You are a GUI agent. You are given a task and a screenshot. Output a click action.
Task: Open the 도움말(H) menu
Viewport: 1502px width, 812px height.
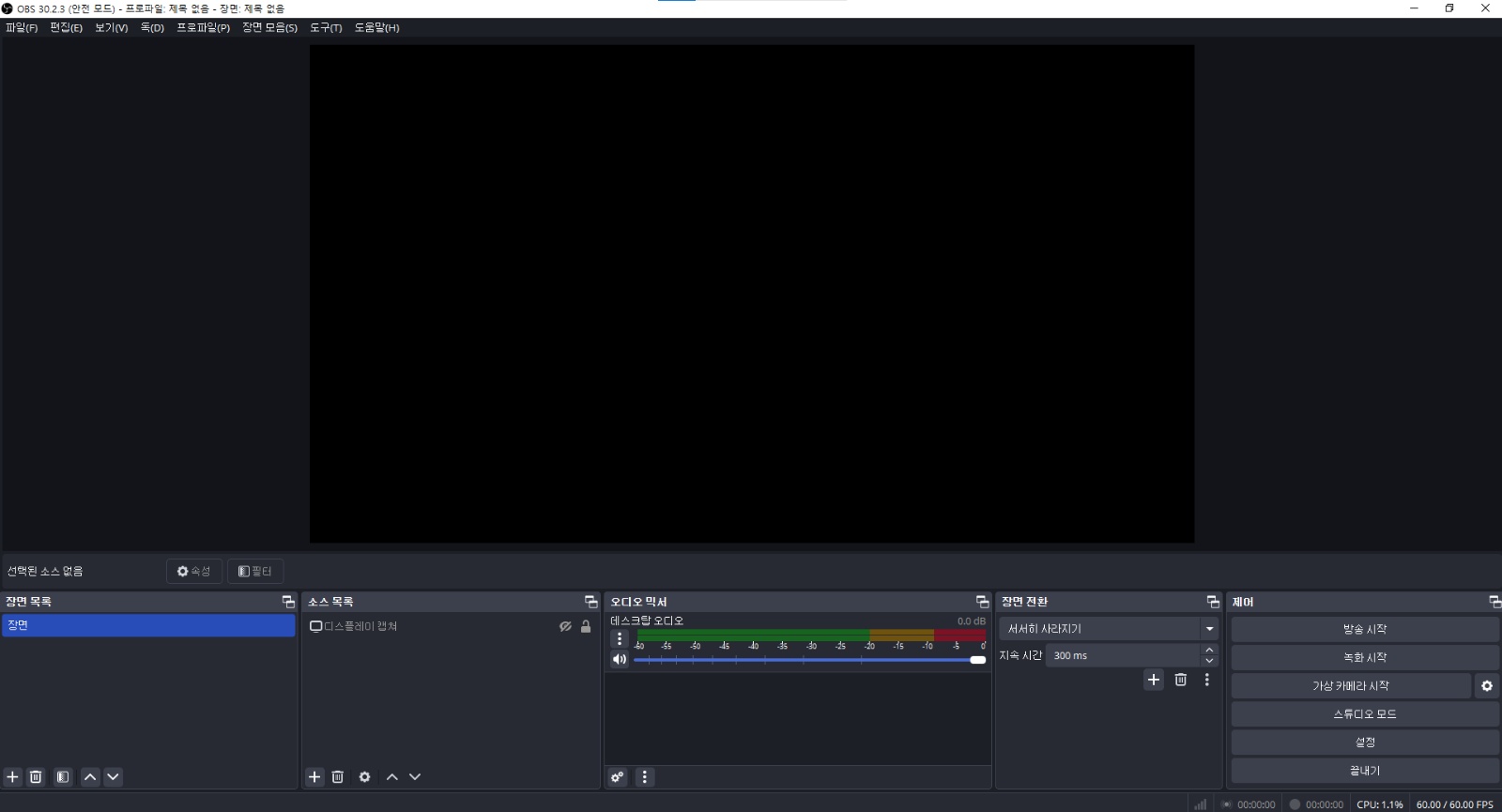tap(376, 28)
